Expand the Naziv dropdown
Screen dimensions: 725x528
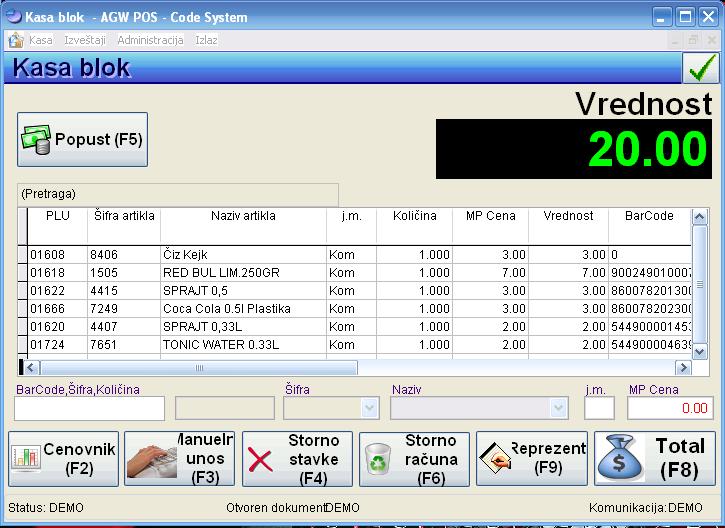558,408
